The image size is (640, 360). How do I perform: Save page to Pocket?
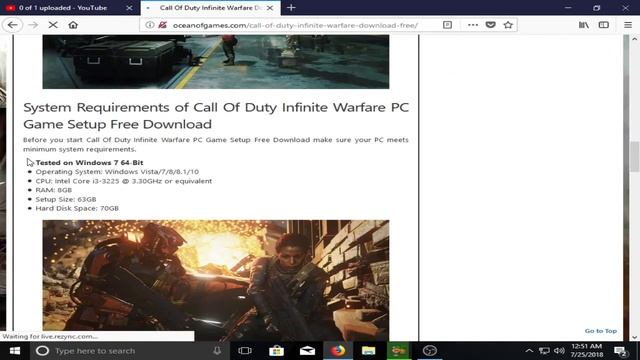[491, 25]
